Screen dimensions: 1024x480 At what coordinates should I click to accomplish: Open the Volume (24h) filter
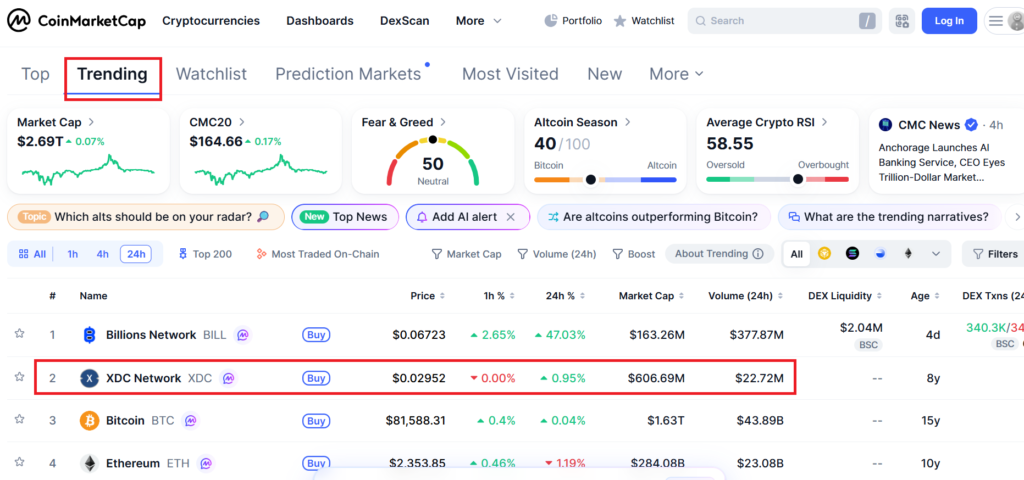click(556, 254)
